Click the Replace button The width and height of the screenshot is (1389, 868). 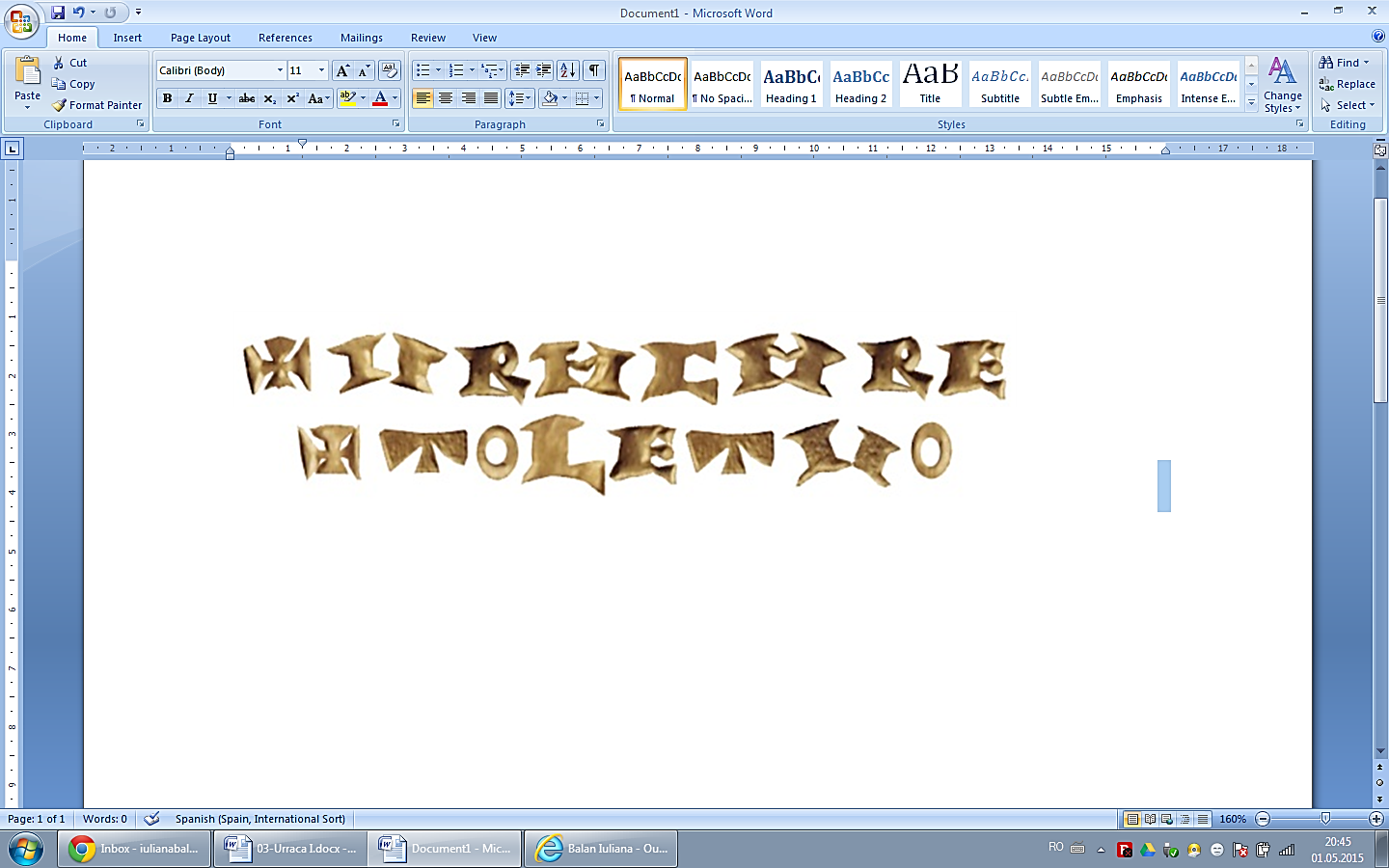pyautogui.click(x=1348, y=84)
